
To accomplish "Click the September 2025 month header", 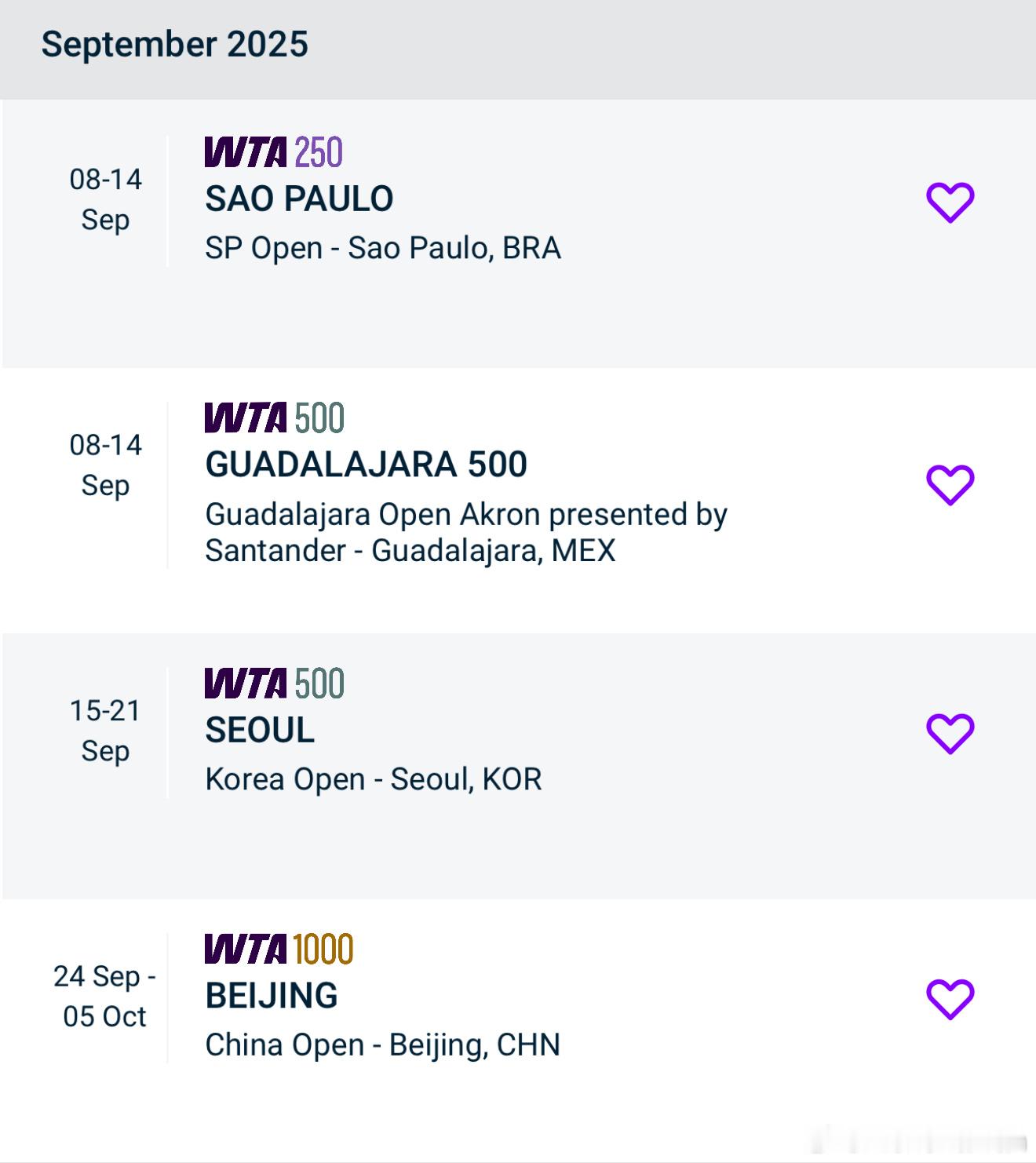I will click(174, 44).
